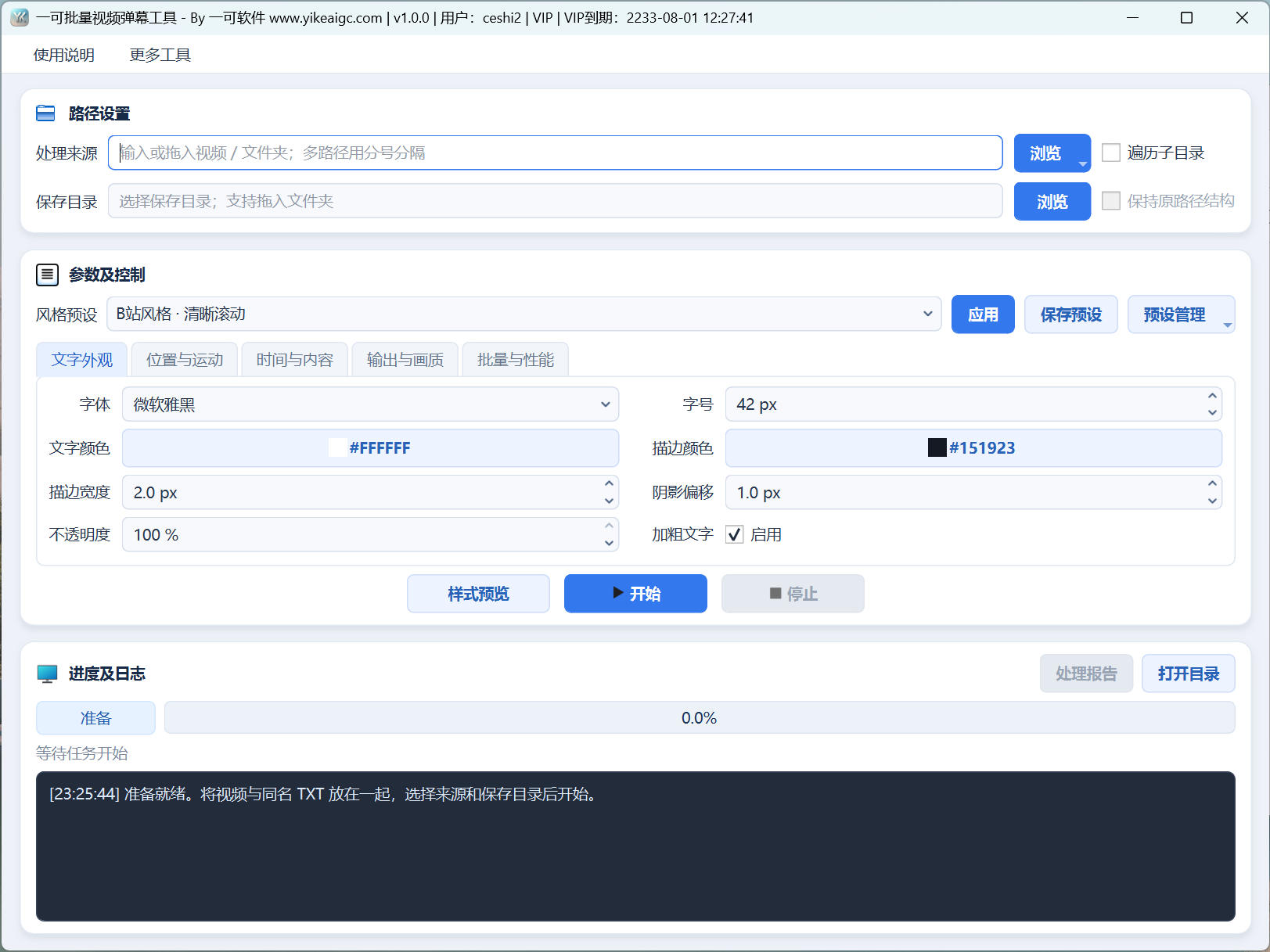Toggle the 保持原路径结构 checkbox
1270x952 pixels.
[1110, 201]
